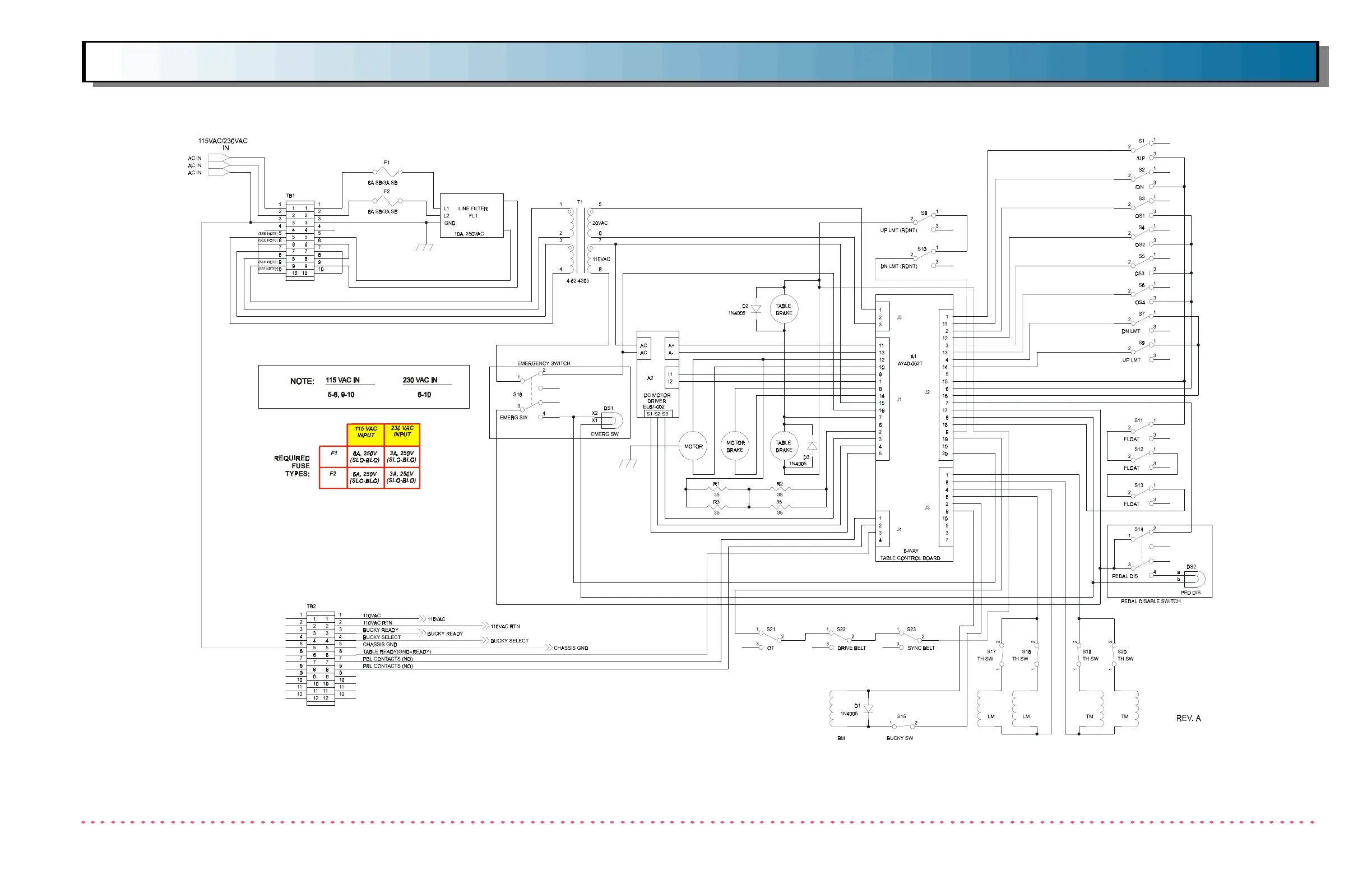Click the MOTOR circle symbol
The width and height of the screenshot is (1372, 888).
[693, 446]
